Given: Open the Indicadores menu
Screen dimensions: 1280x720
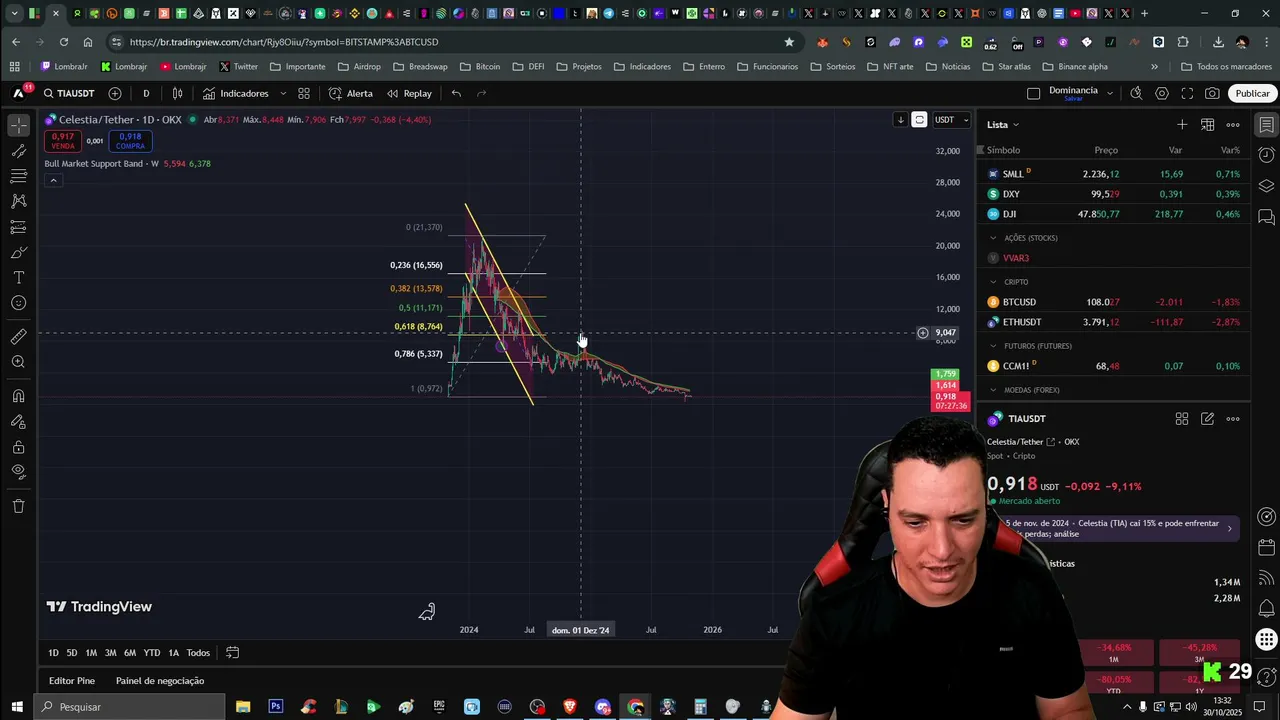Looking at the screenshot, I should tap(235, 93).
